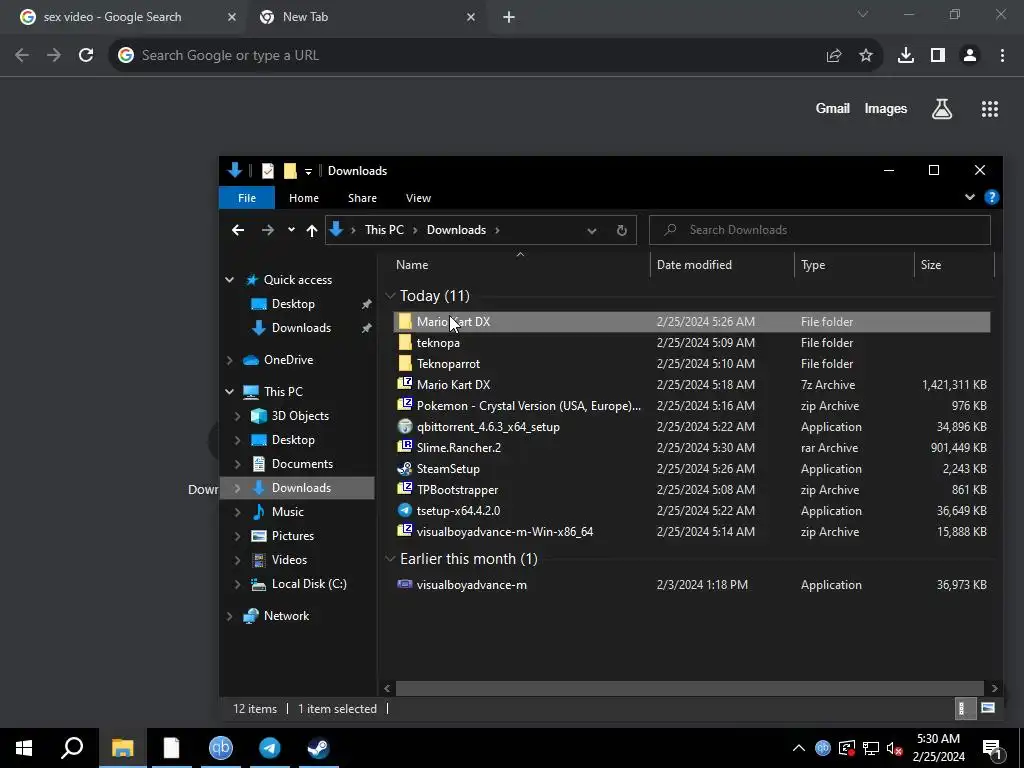
Task: Click the New folder quick access icon
Action: 290,171
